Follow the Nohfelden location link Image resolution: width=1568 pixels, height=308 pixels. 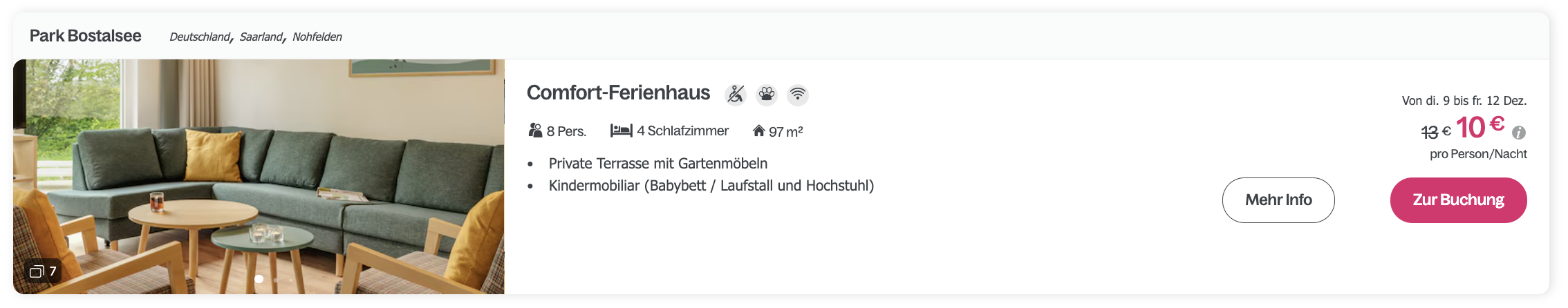pos(317,37)
